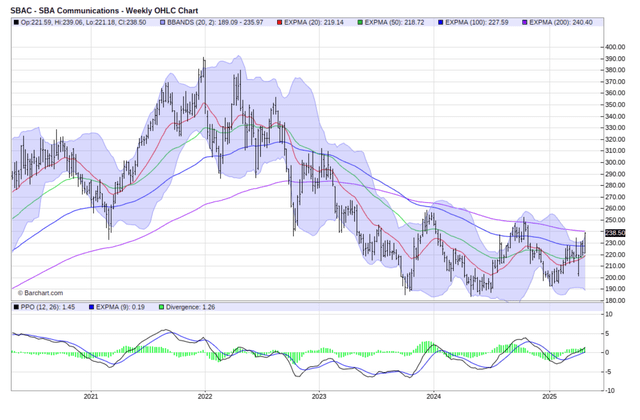Click the purple EXPMA (200) legend swatch
Image resolution: width=640 pixels, height=420 pixels.
coord(525,22)
